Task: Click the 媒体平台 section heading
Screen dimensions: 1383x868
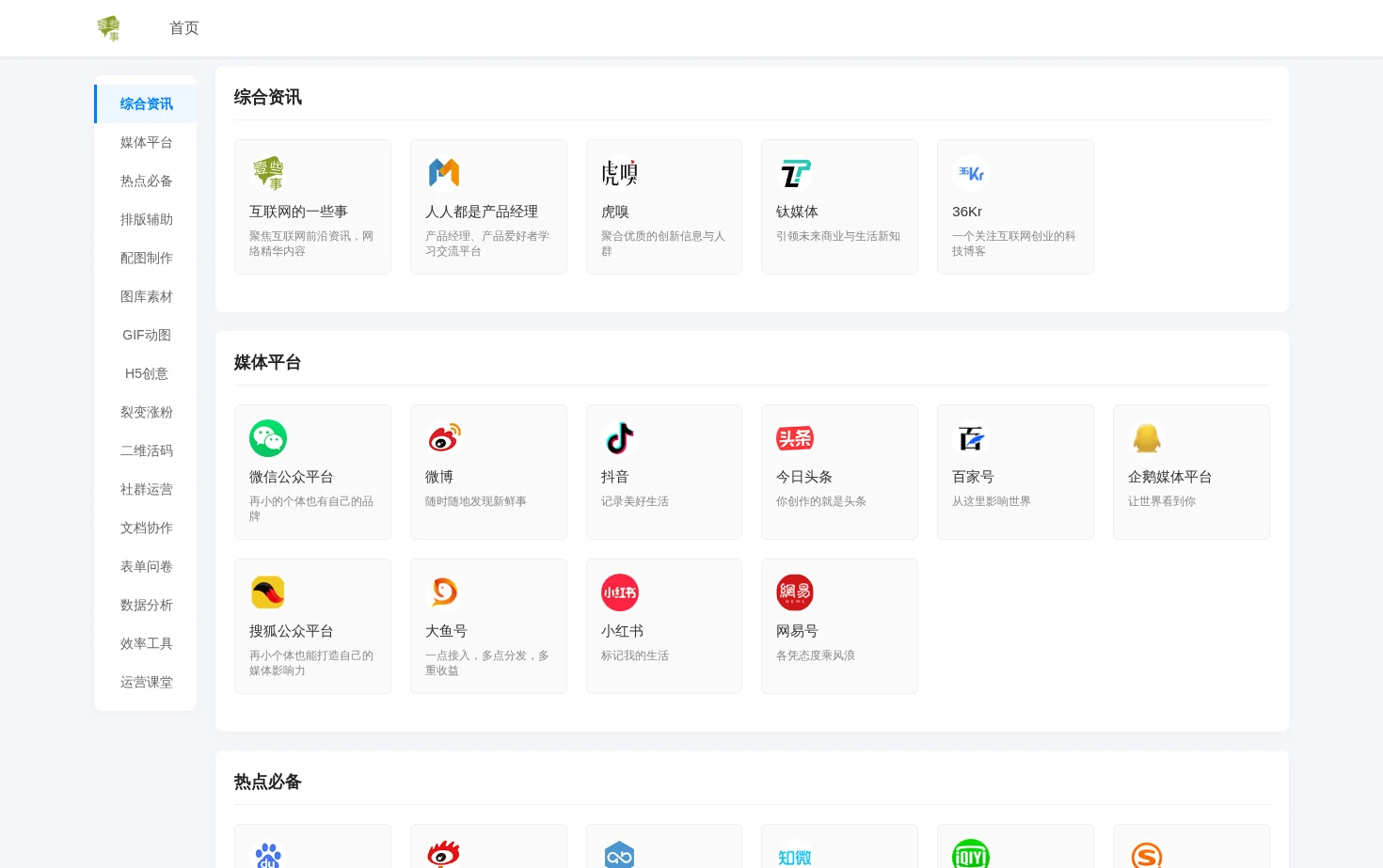Action: click(268, 363)
